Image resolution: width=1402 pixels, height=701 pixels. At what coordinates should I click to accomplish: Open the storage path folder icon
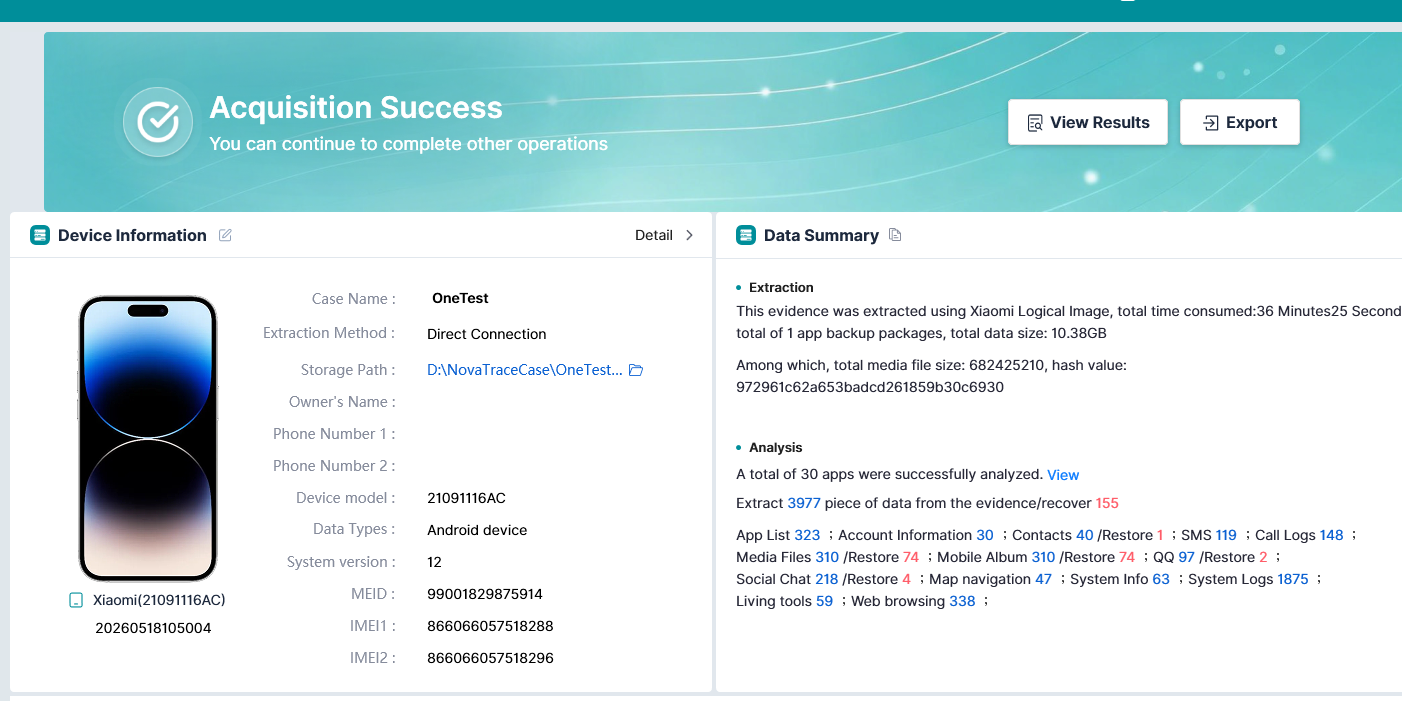(635, 370)
